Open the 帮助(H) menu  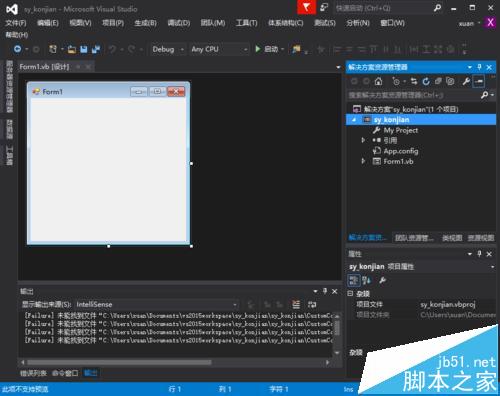[x=17, y=35]
